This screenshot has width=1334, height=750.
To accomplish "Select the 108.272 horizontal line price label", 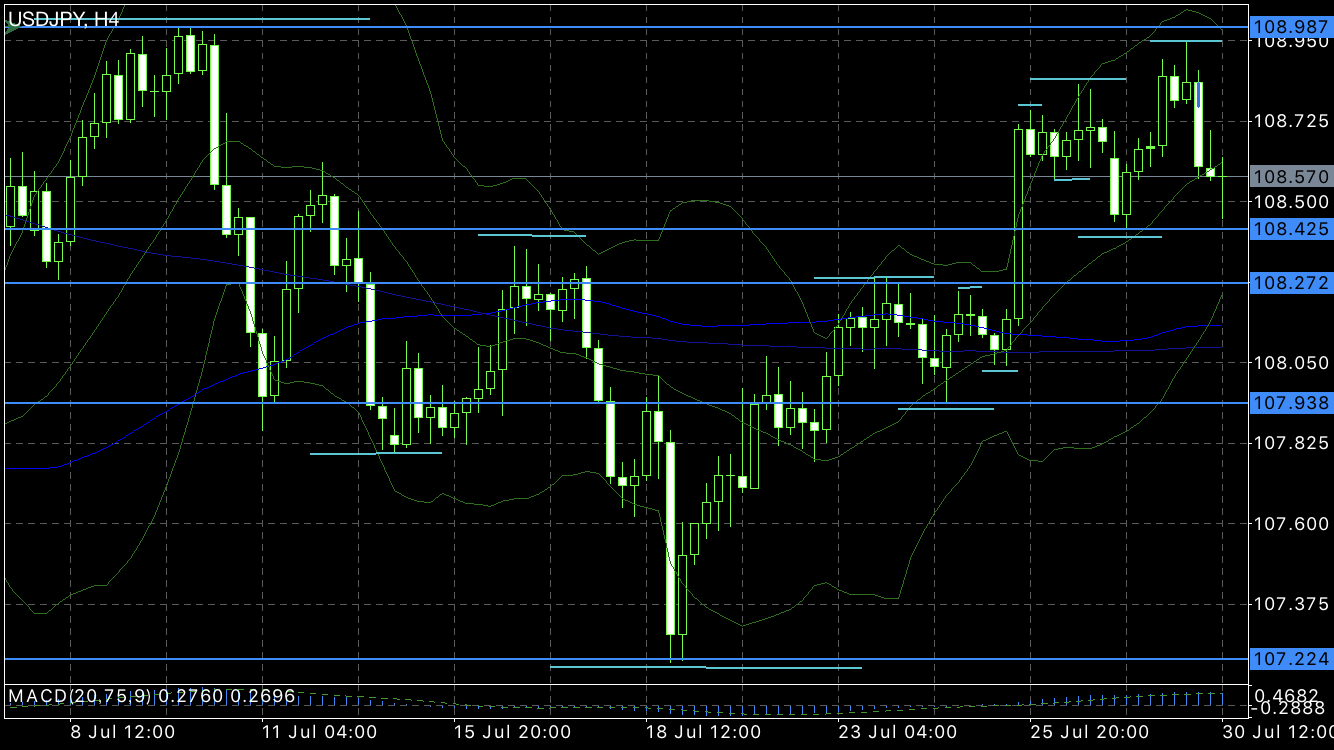I will coord(1291,283).
